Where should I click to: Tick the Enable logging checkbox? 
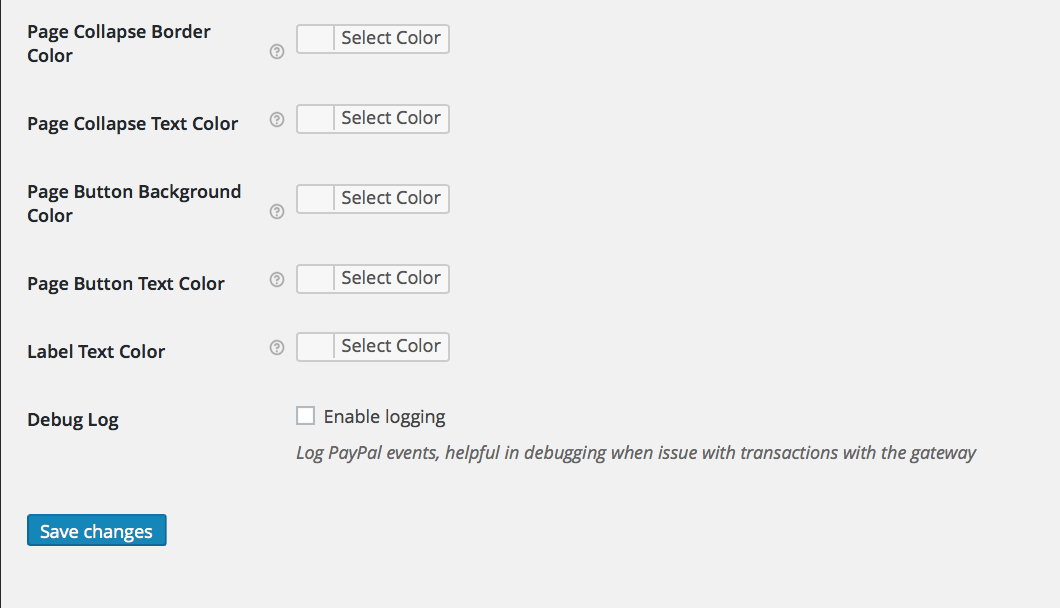(306, 416)
